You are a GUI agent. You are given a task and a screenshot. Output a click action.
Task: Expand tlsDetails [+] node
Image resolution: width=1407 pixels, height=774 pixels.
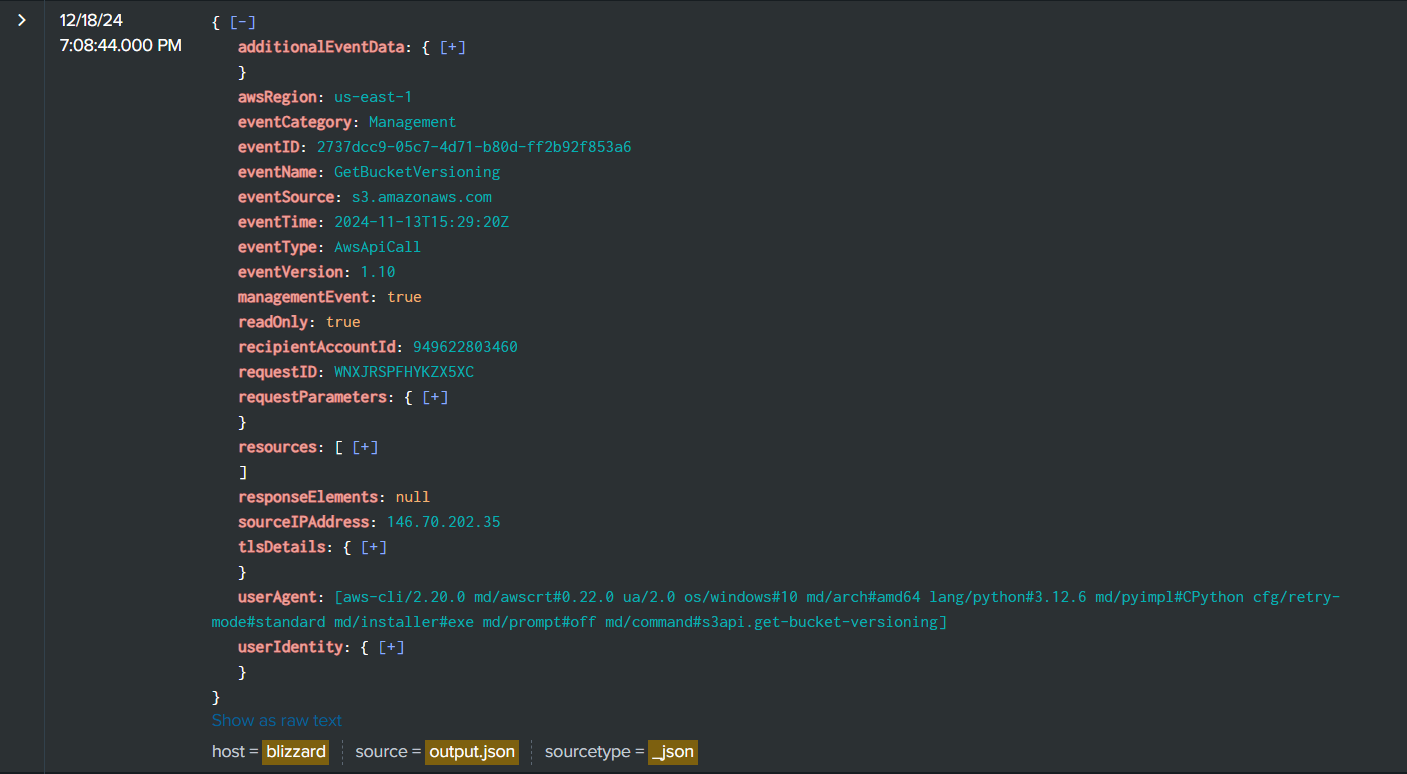pyautogui.click(x=374, y=547)
